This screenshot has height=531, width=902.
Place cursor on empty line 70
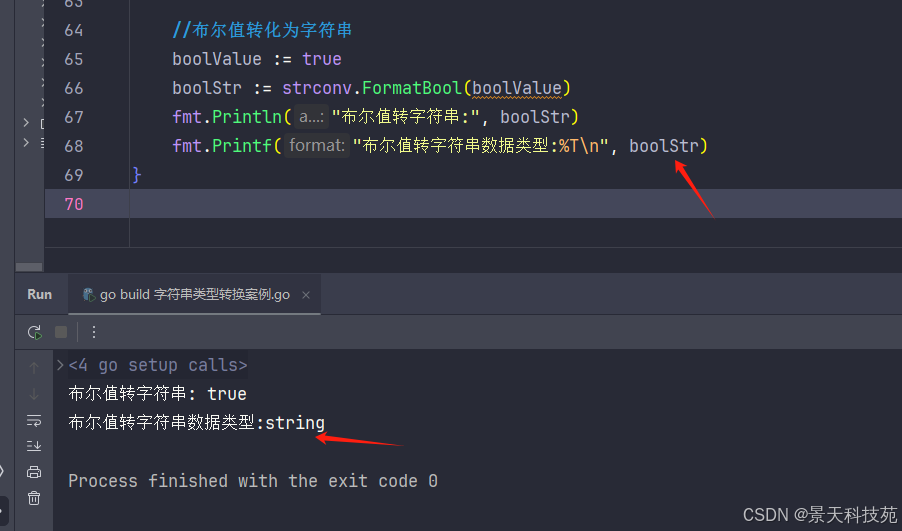pyautogui.click(x=400, y=204)
